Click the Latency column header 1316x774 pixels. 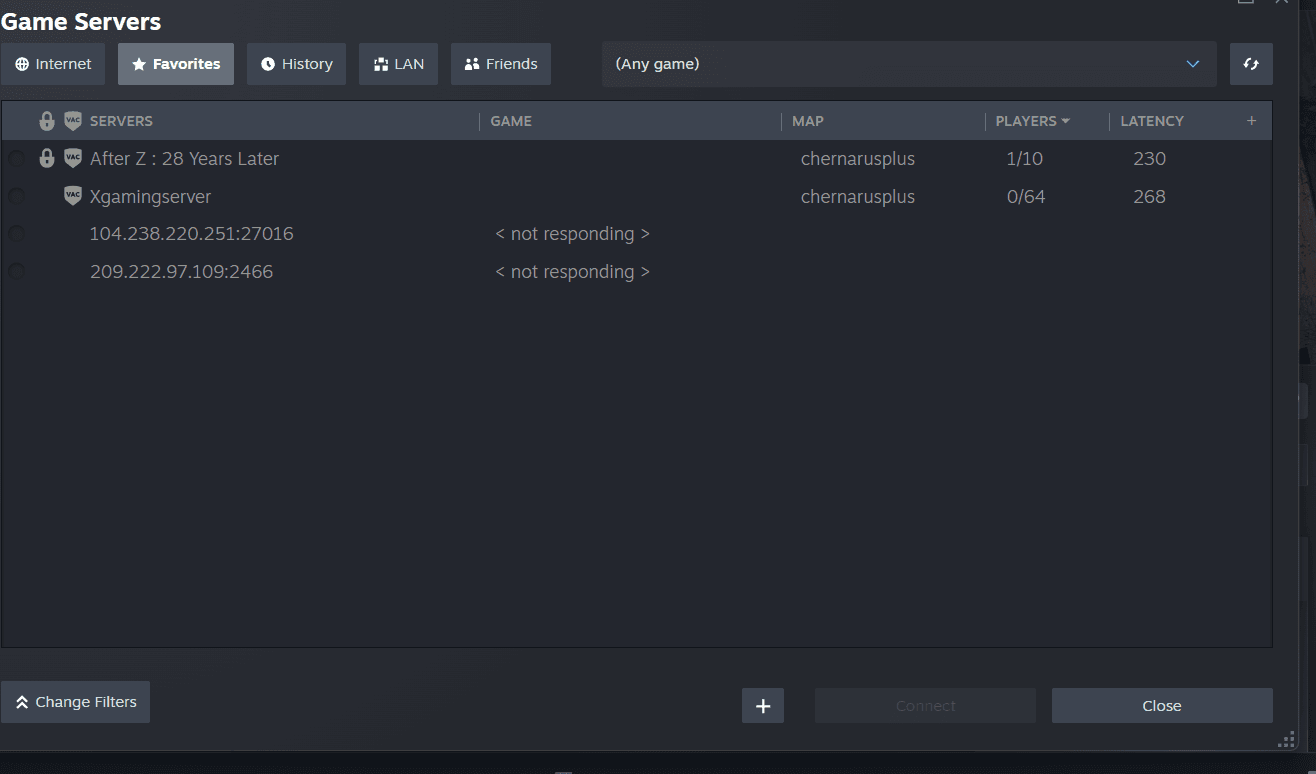coord(1152,120)
